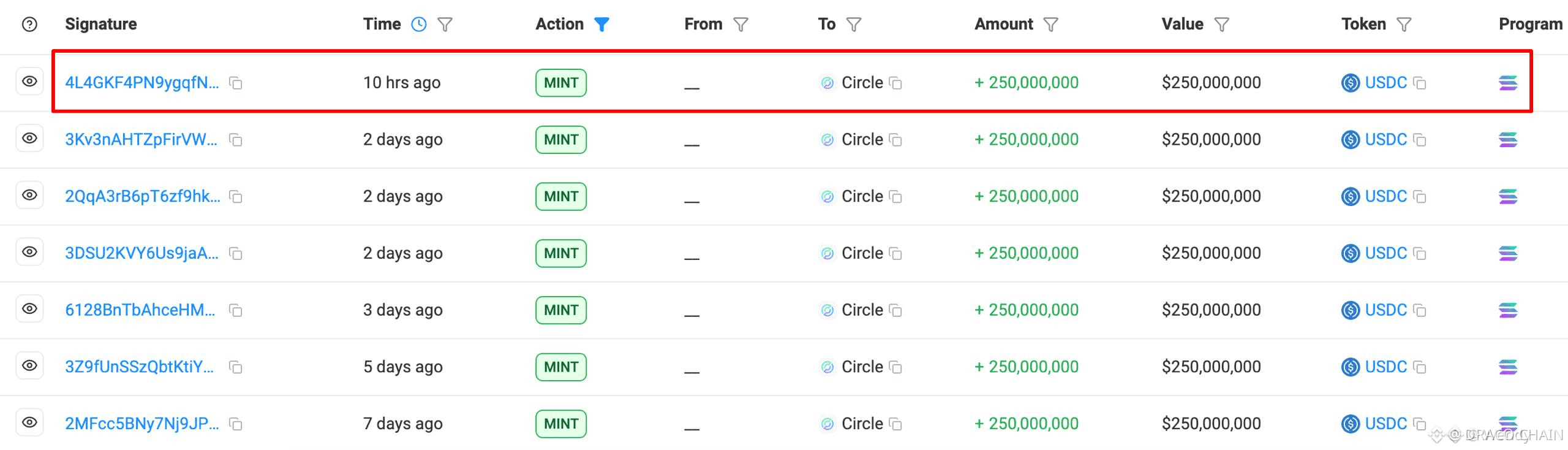Open transaction 3Kv3nAHTZpFirVW link
This screenshot has width=1568, height=450.
141,140
